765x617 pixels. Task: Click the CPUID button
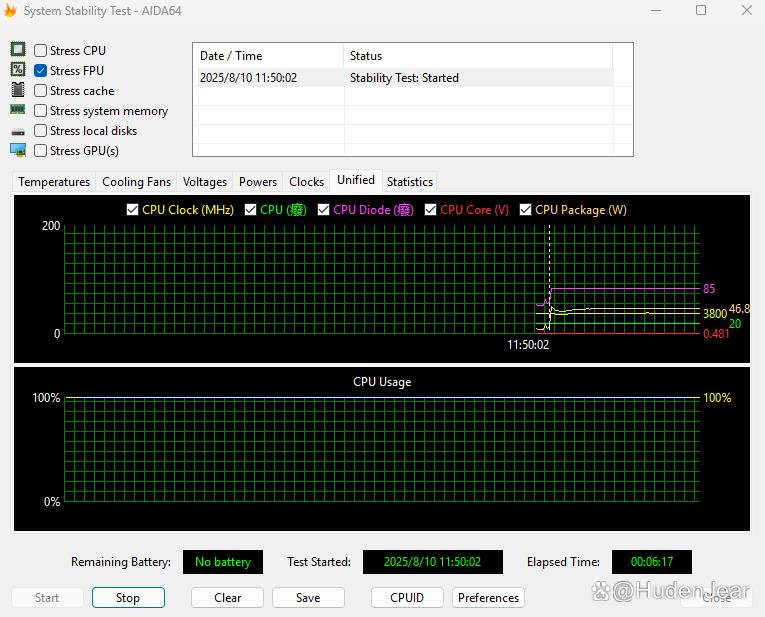(407, 598)
